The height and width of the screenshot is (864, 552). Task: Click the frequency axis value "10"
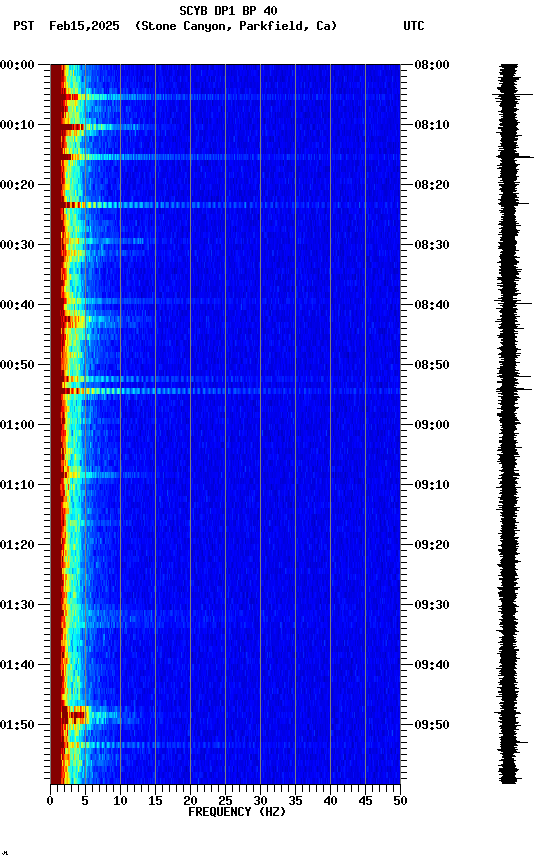(120, 801)
